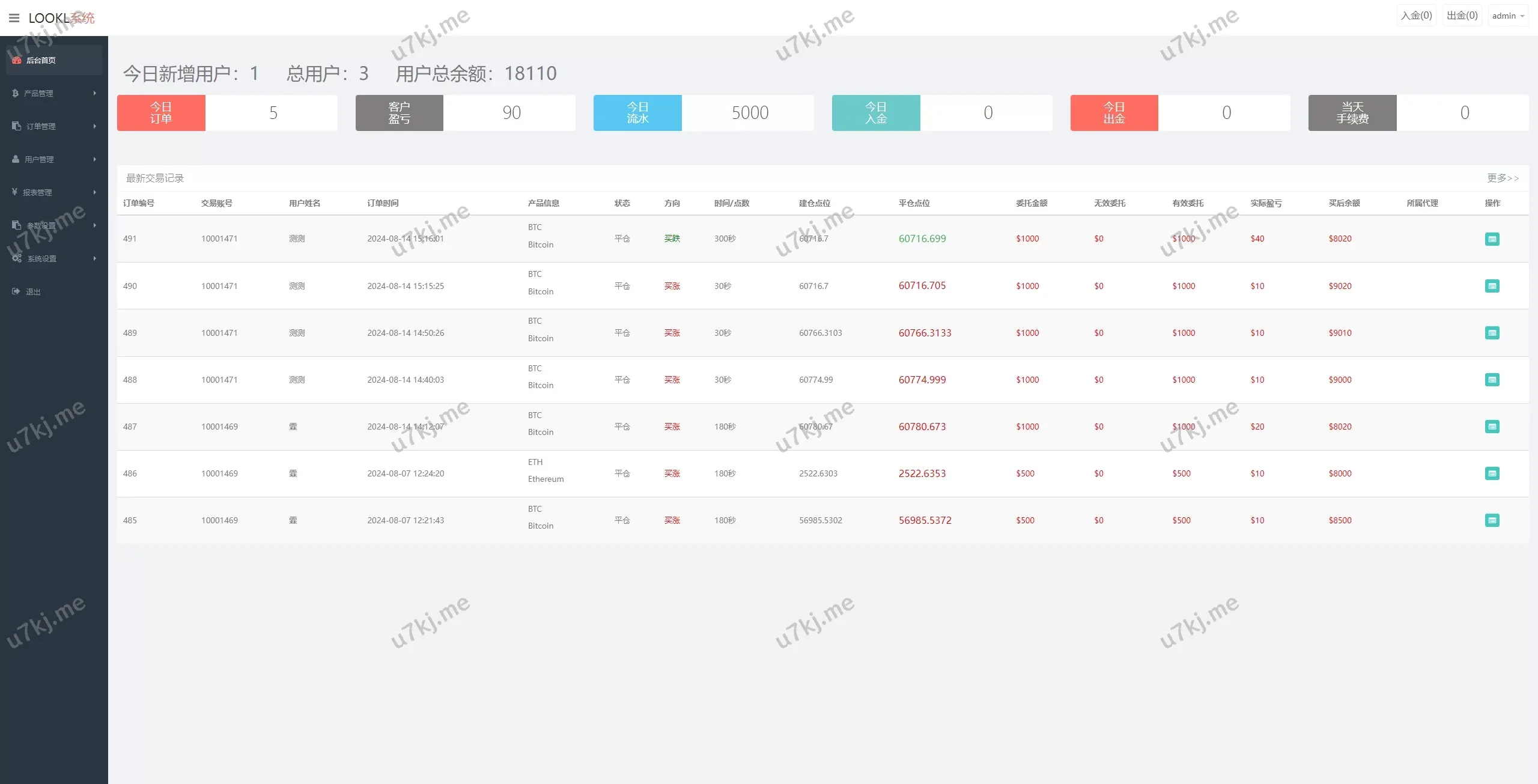The image size is (1538, 784).
Task: Open the admin account dropdown
Action: (x=1508, y=16)
